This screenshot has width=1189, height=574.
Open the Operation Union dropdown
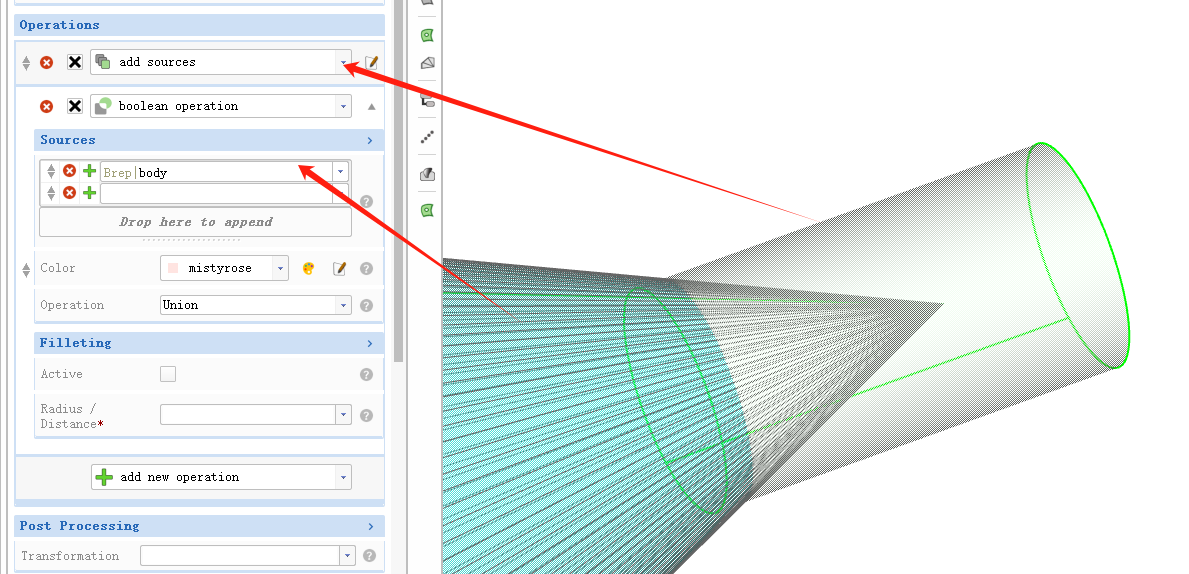point(343,306)
